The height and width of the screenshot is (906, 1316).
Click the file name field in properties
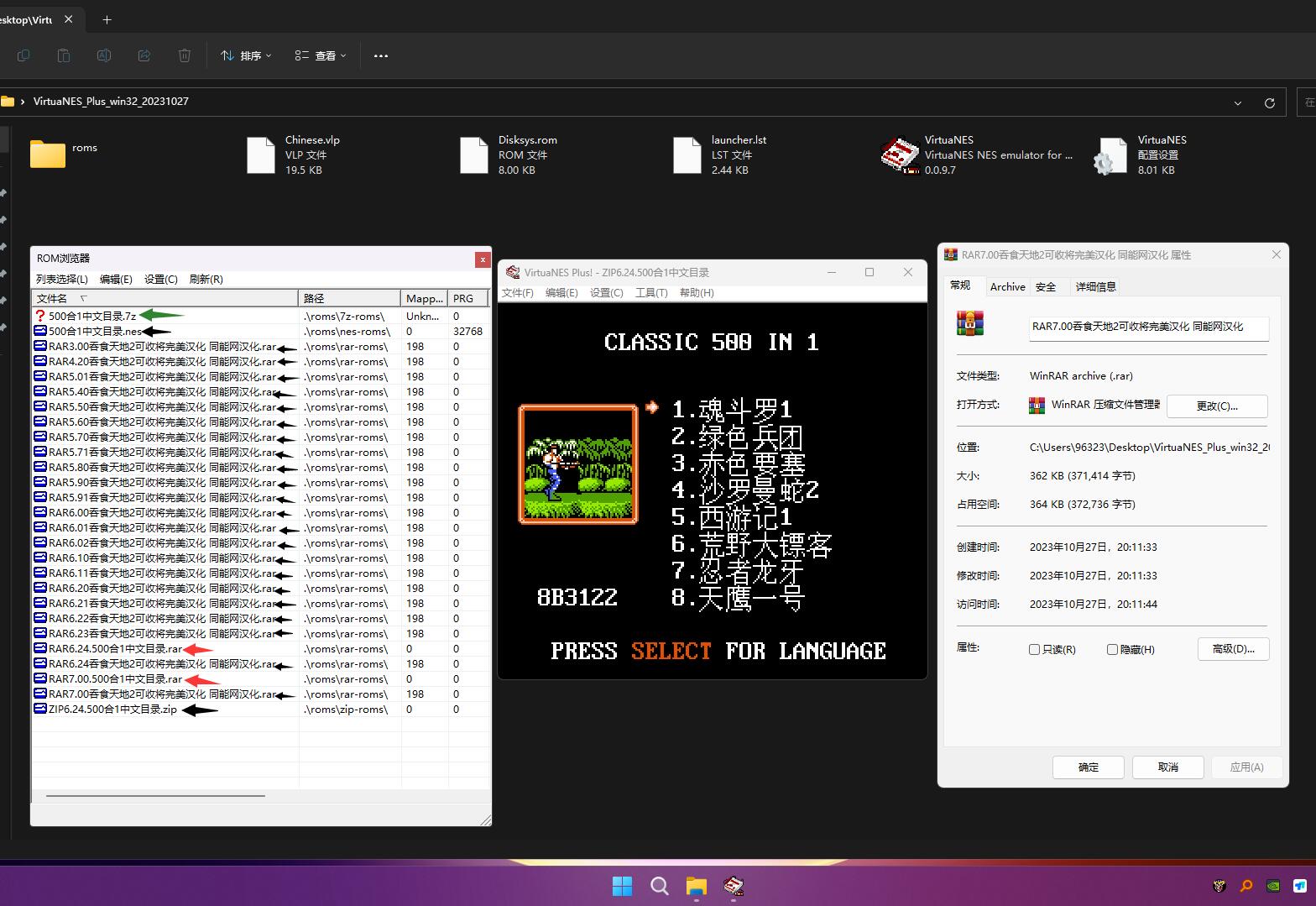pyautogui.click(x=1149, y=327)
